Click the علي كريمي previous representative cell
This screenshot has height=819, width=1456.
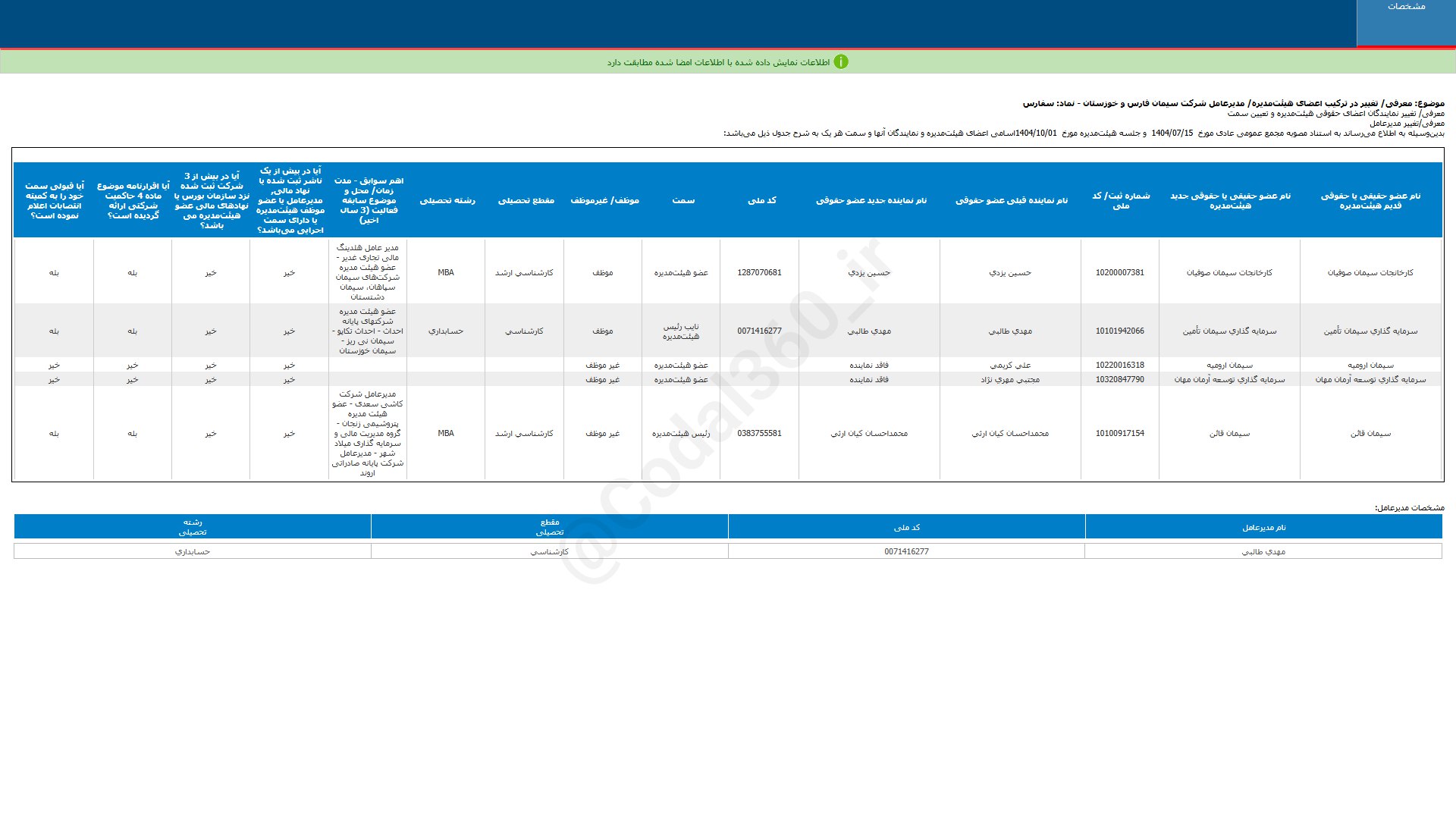(1010, 366)
